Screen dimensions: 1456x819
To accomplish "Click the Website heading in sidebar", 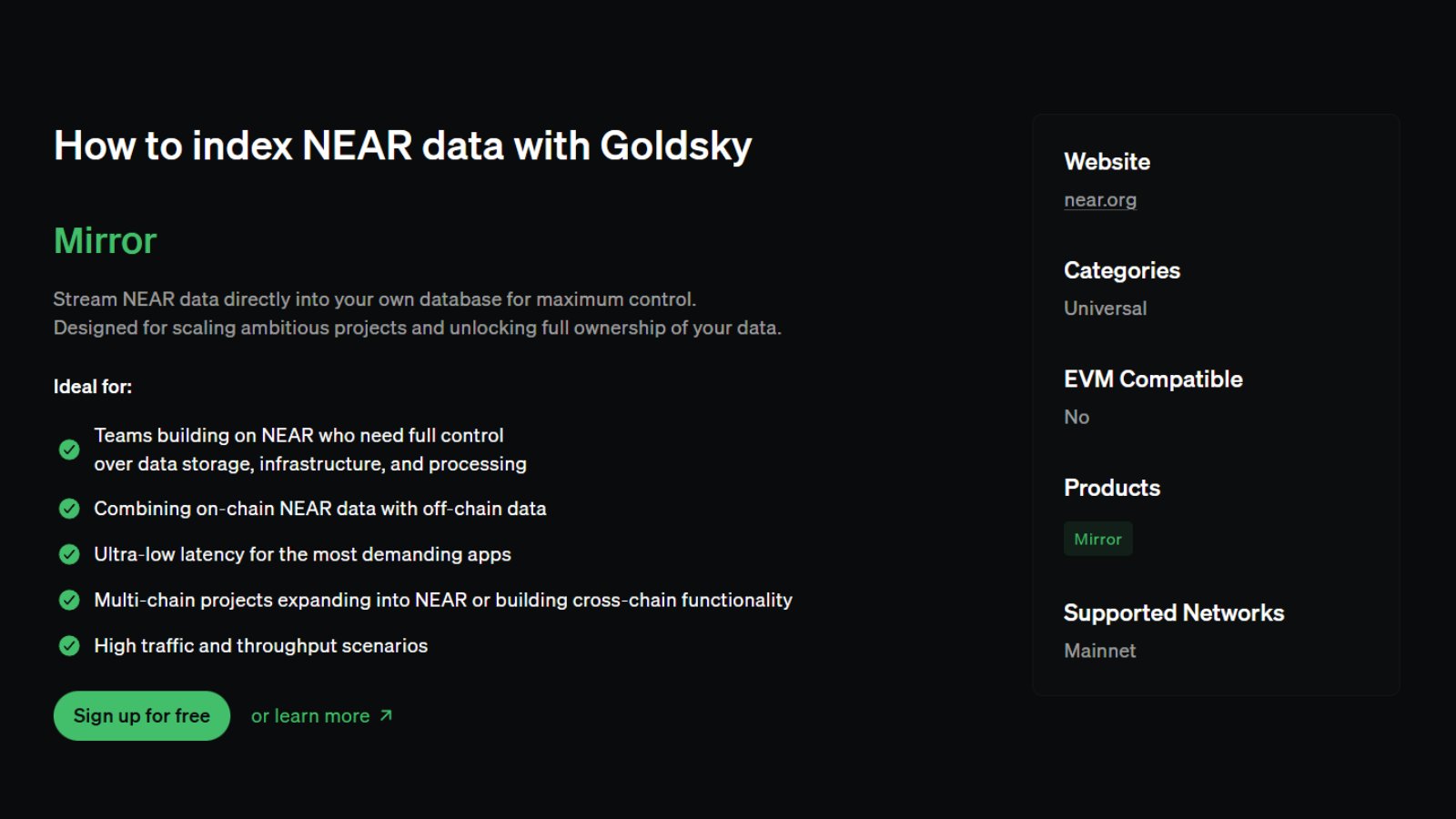I will [1107, 162].
